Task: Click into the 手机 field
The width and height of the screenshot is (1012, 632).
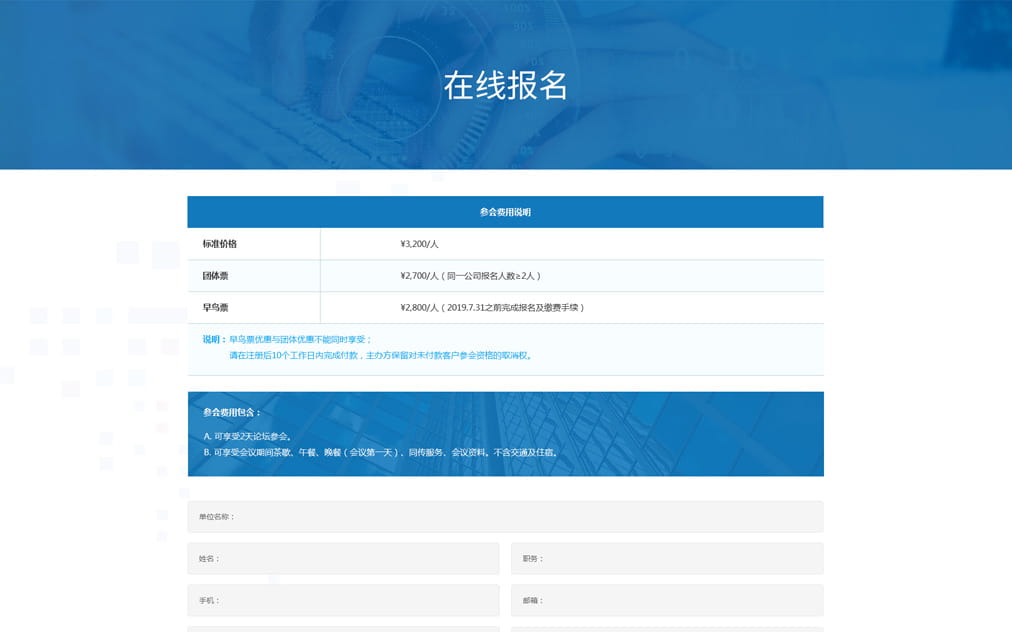Action: [x=343, y=600]
